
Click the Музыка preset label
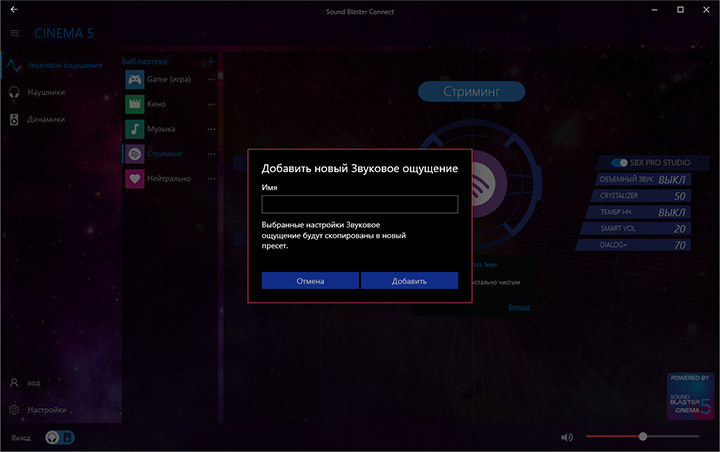(161, 129)
